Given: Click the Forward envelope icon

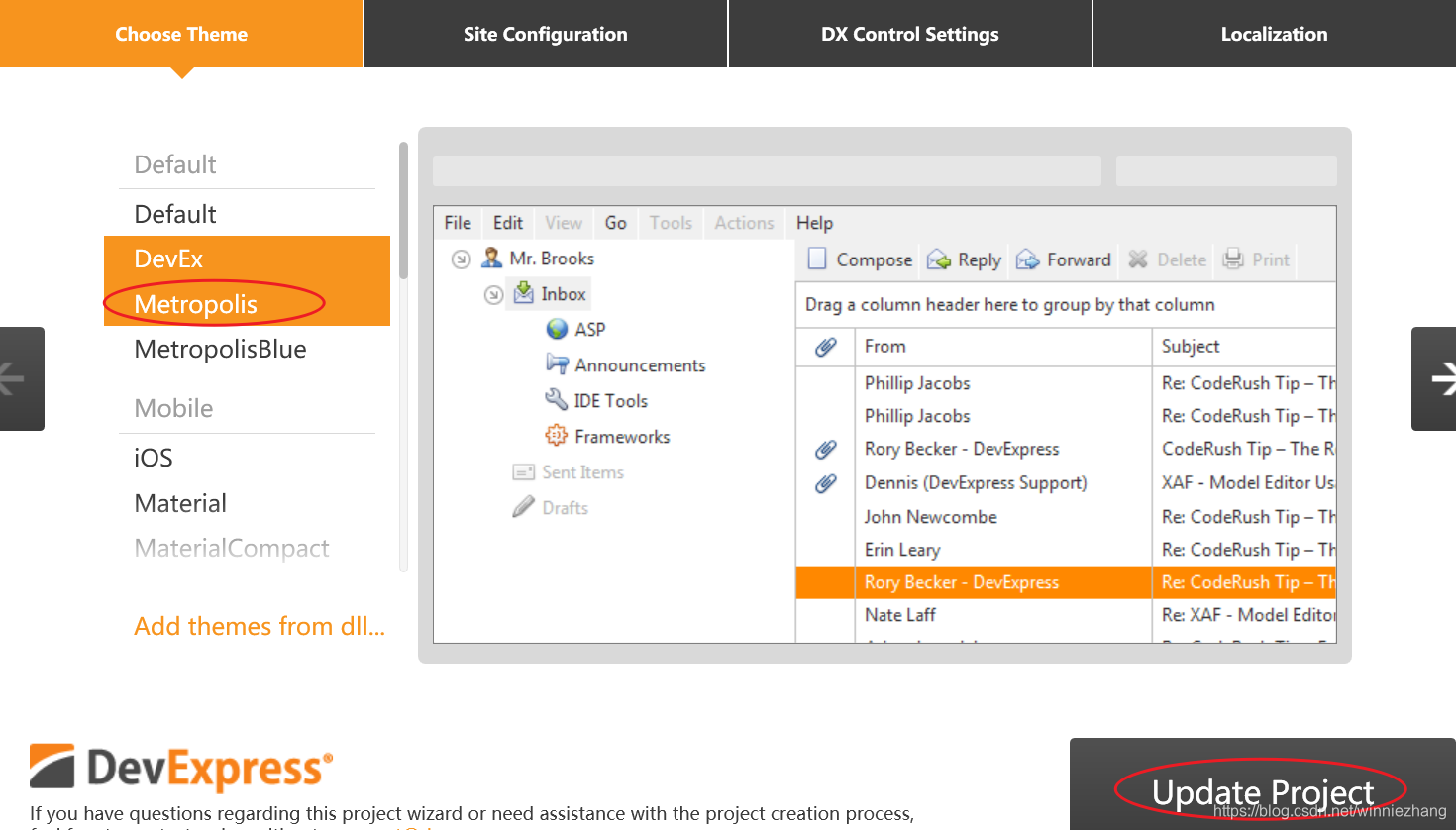Looking at the screenshot, I should coord(1028,259).
